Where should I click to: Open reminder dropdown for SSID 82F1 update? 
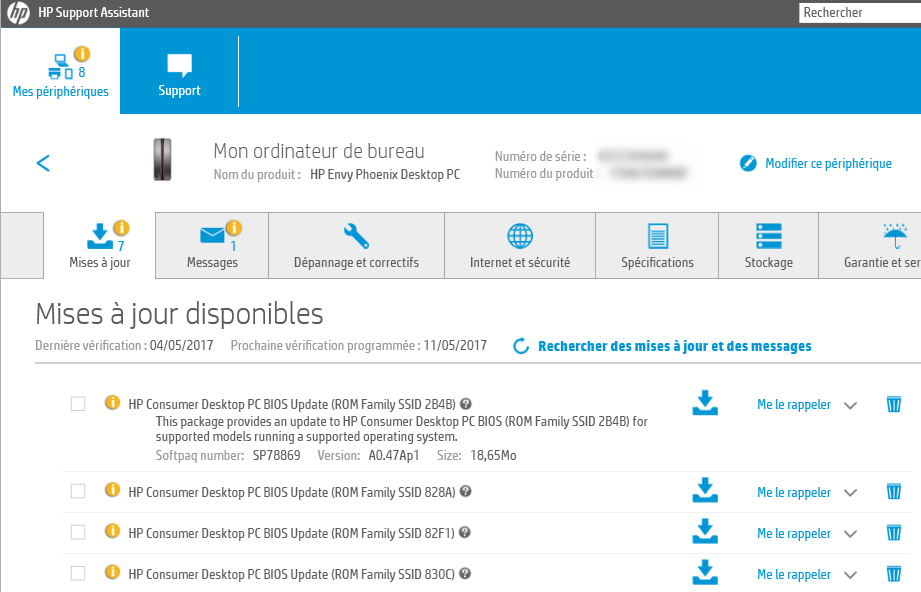[850, 534]
